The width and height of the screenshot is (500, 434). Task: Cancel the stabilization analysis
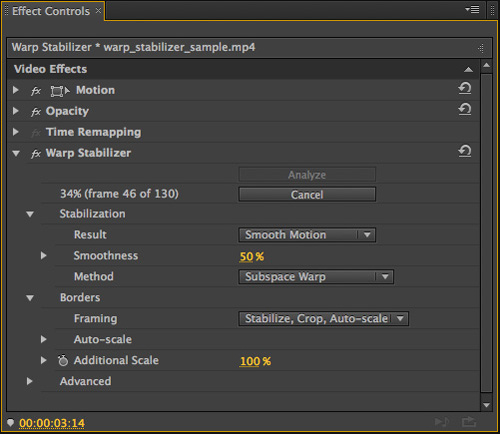click(x=307, y=194)
